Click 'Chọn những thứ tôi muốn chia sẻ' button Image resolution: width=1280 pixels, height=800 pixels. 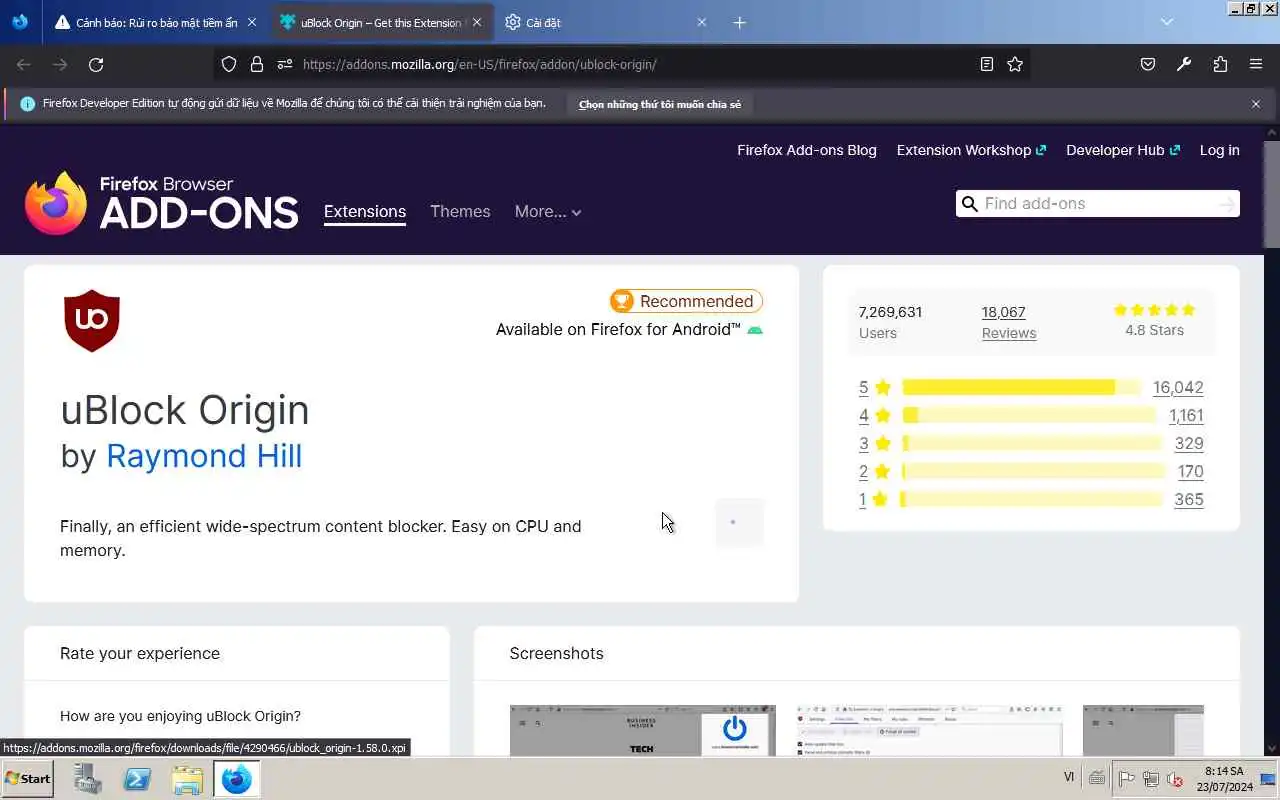(659, 104)
